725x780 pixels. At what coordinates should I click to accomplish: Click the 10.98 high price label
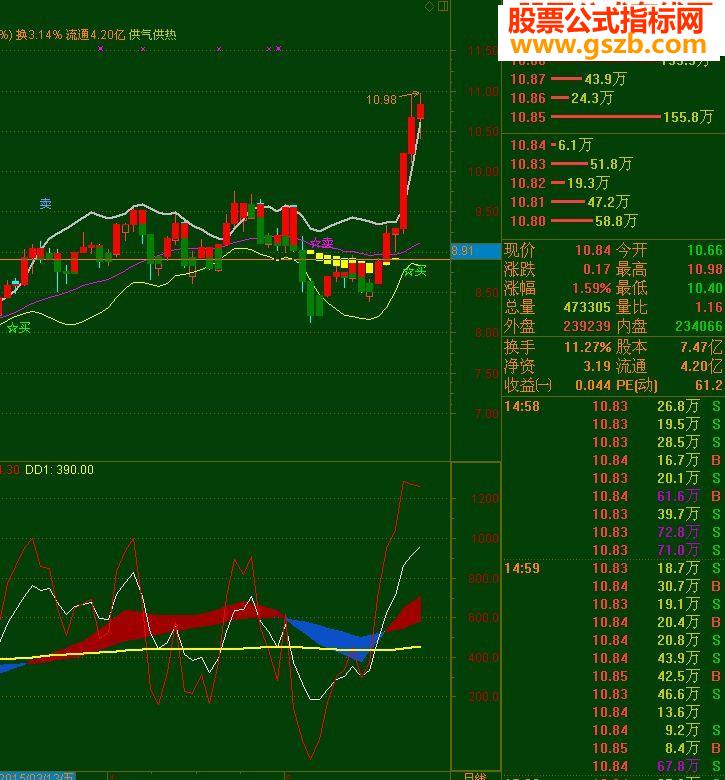coord(381,99)
